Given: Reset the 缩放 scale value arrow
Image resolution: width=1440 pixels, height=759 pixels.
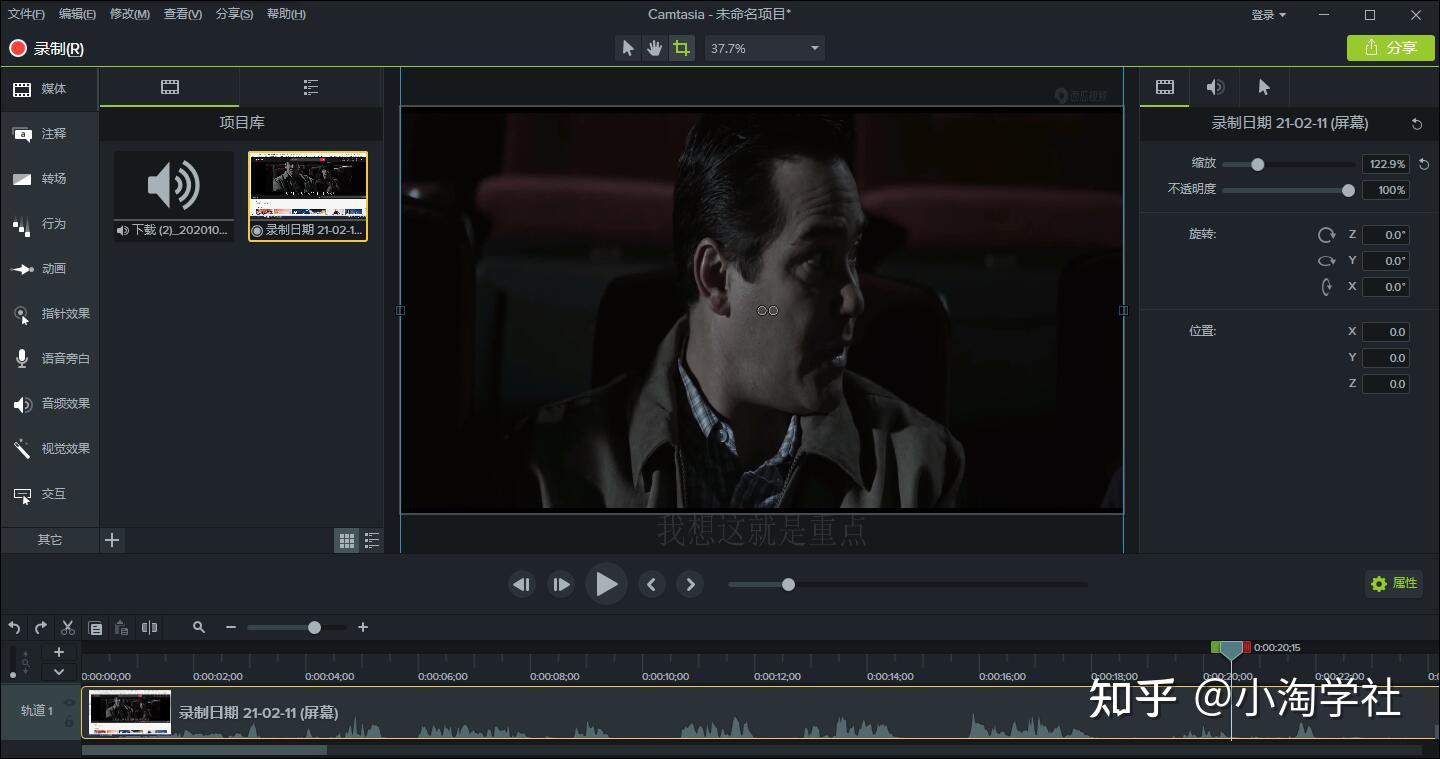Looking at the screenshot, I should [x=1424, y=164].
